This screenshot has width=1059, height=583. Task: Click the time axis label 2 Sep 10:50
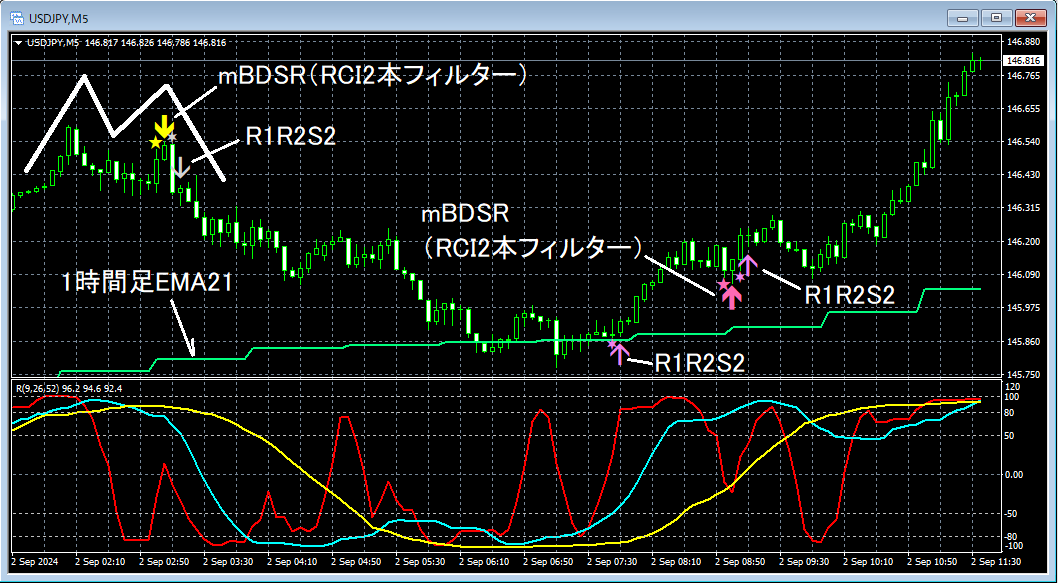pyautogui.click(x=932, y=561)
